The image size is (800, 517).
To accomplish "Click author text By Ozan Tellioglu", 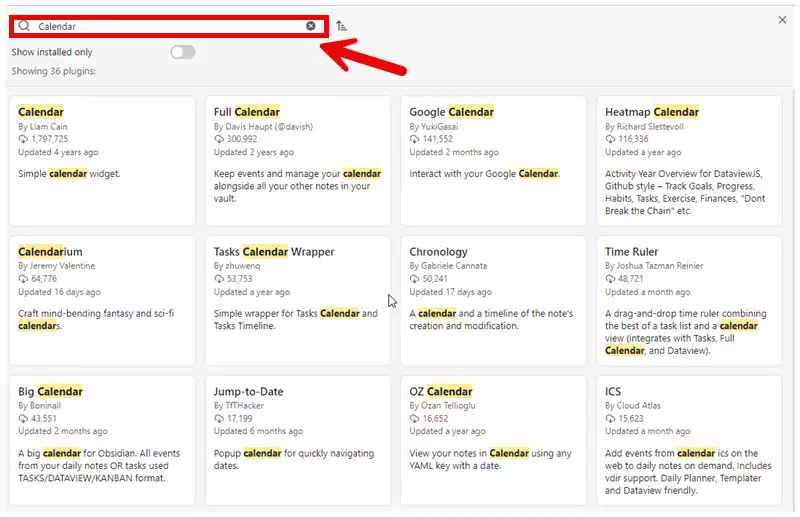I will coord(442,406).
